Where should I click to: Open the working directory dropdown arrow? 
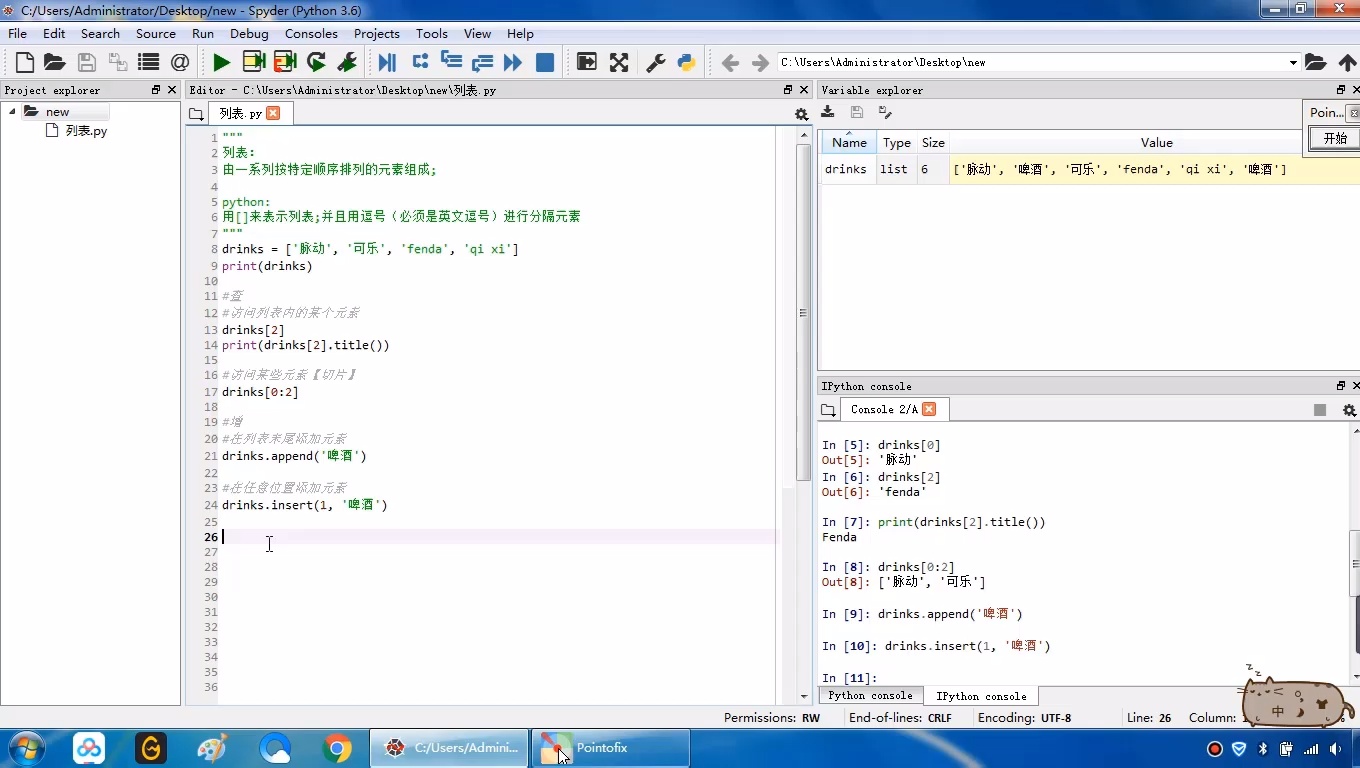[1294, 61]
